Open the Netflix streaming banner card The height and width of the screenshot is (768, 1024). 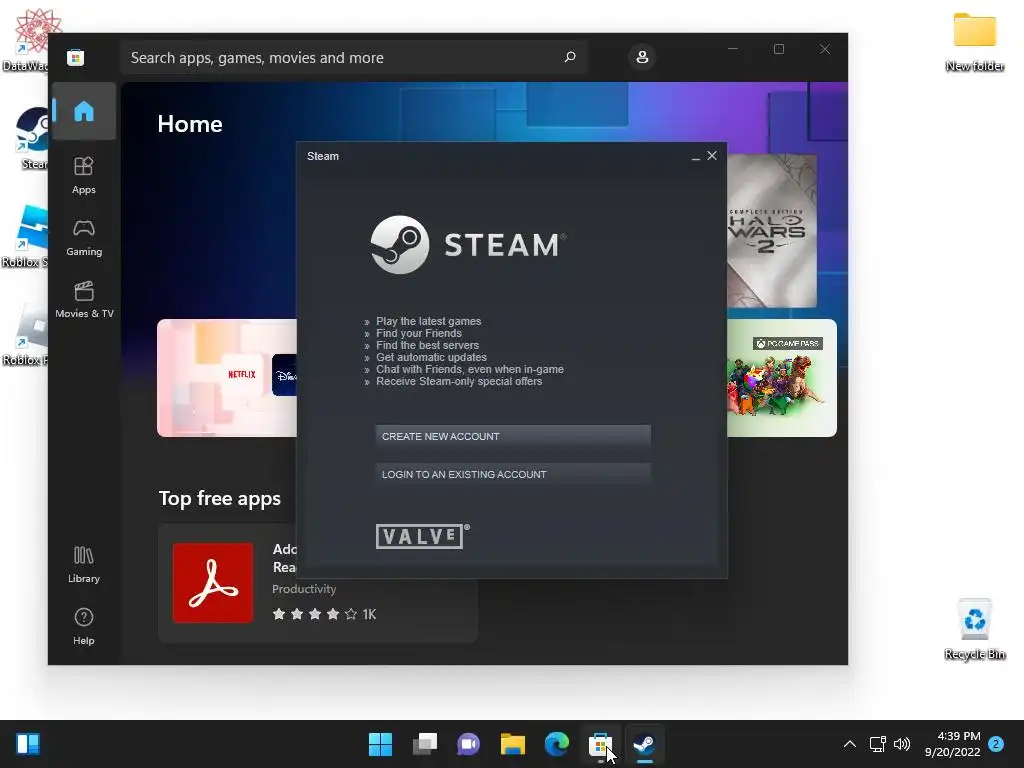[x=227, y=377]
